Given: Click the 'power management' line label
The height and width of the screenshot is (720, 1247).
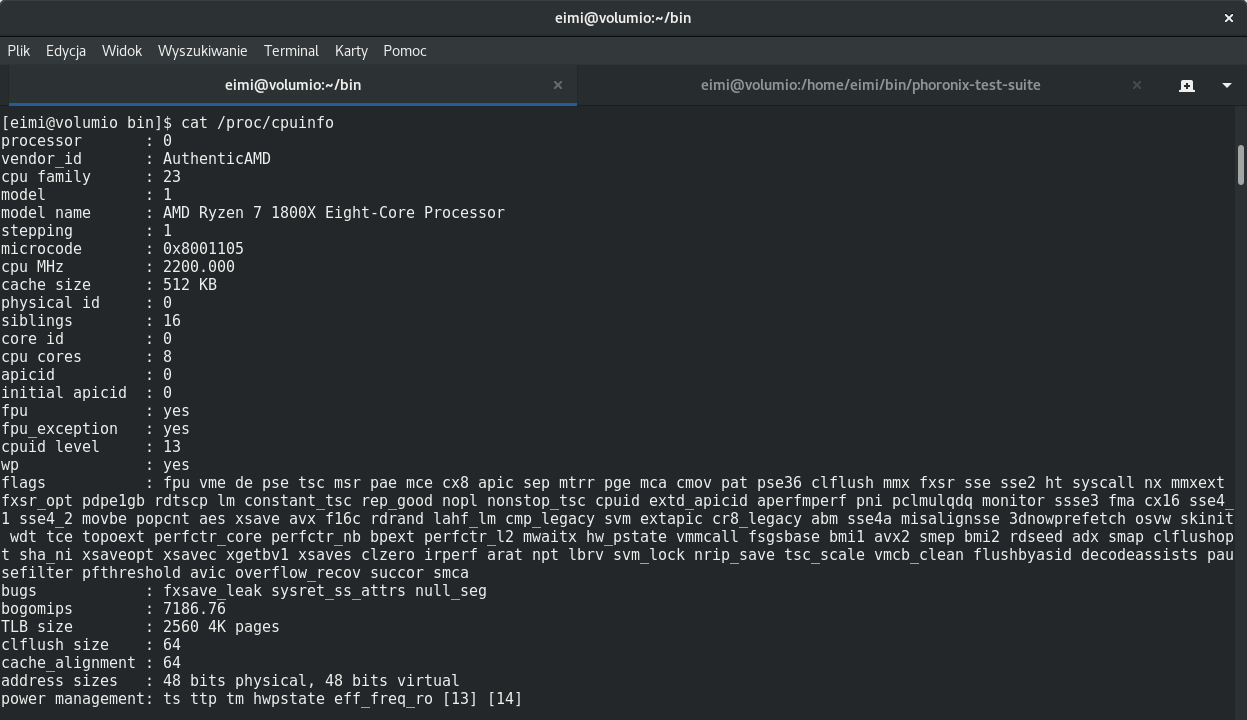Looking at the screenshot, I should coord(73,698).
